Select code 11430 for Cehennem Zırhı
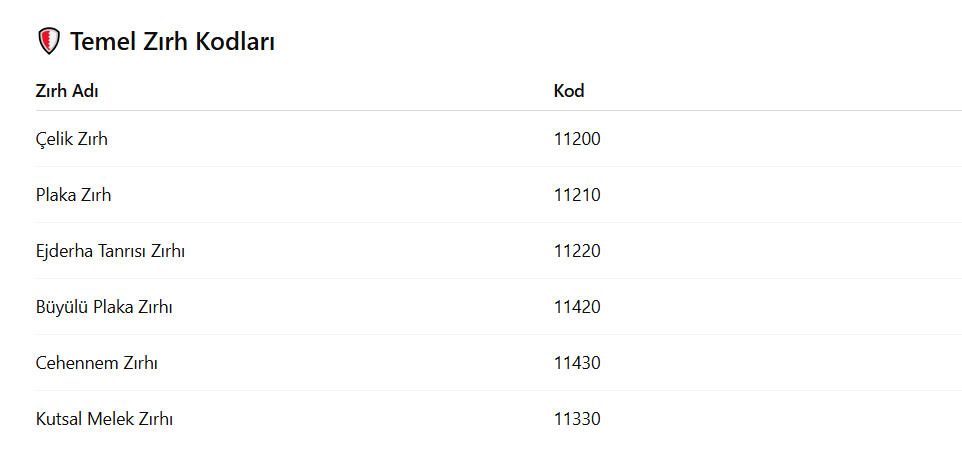The image size is (962, 474). [577, 363]
